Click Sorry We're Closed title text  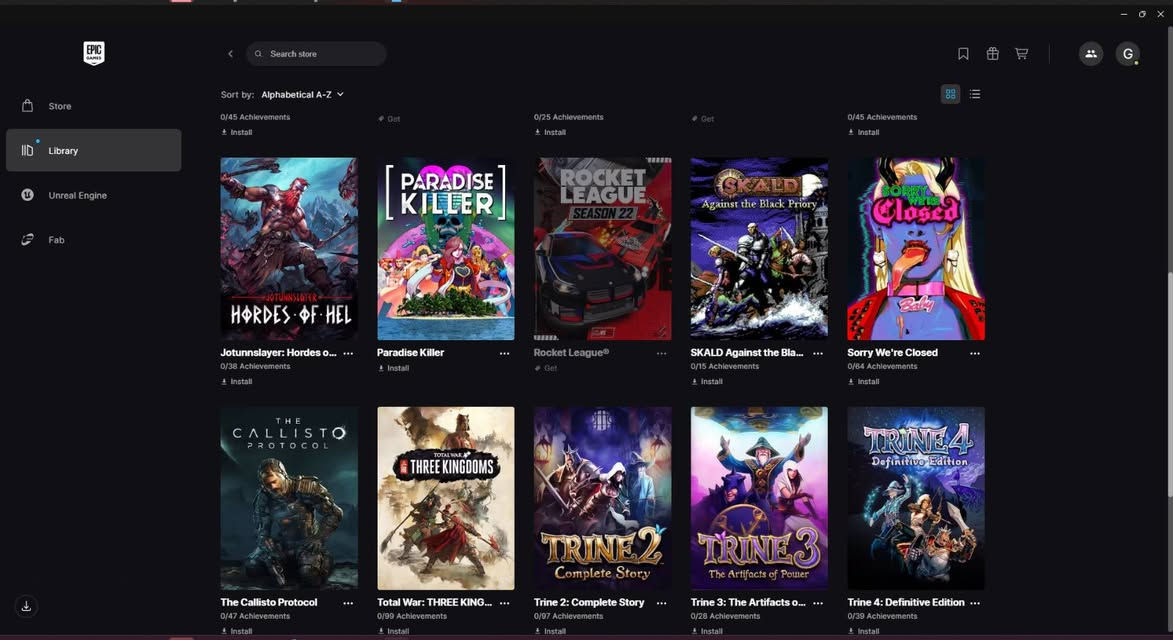[892, 352]
